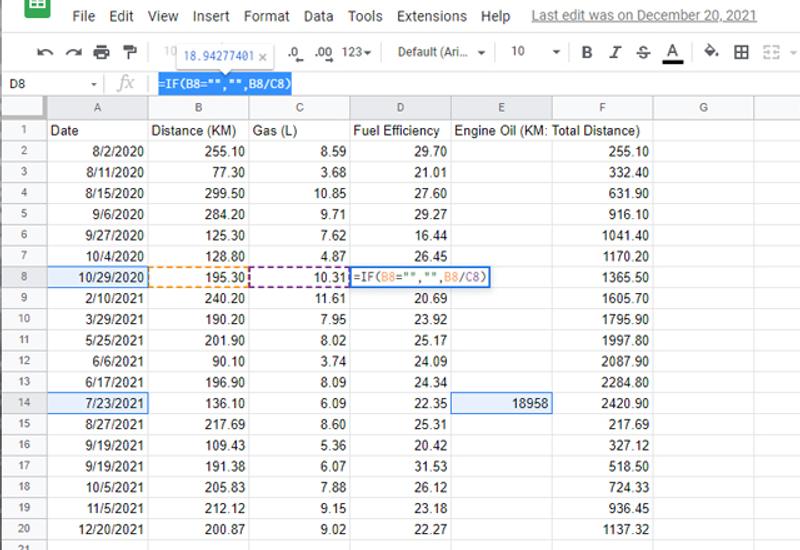
Task: Select distance cell 255.10 in column B
Action: pyautogui.click(x=198, y=152)
